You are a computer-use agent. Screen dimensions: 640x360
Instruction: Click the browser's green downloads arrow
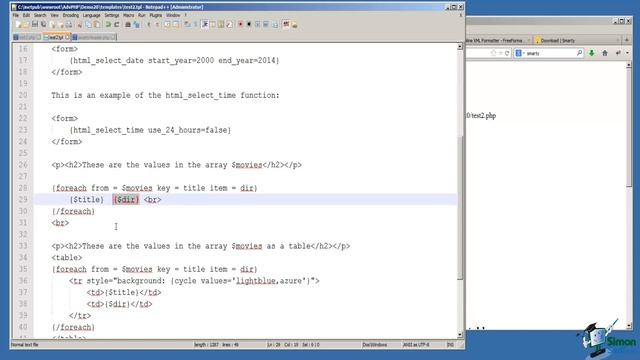(591, 53)
